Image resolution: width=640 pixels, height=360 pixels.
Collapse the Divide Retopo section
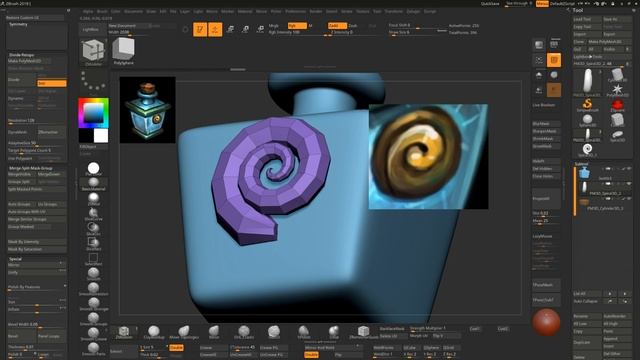tap(22, 55)
